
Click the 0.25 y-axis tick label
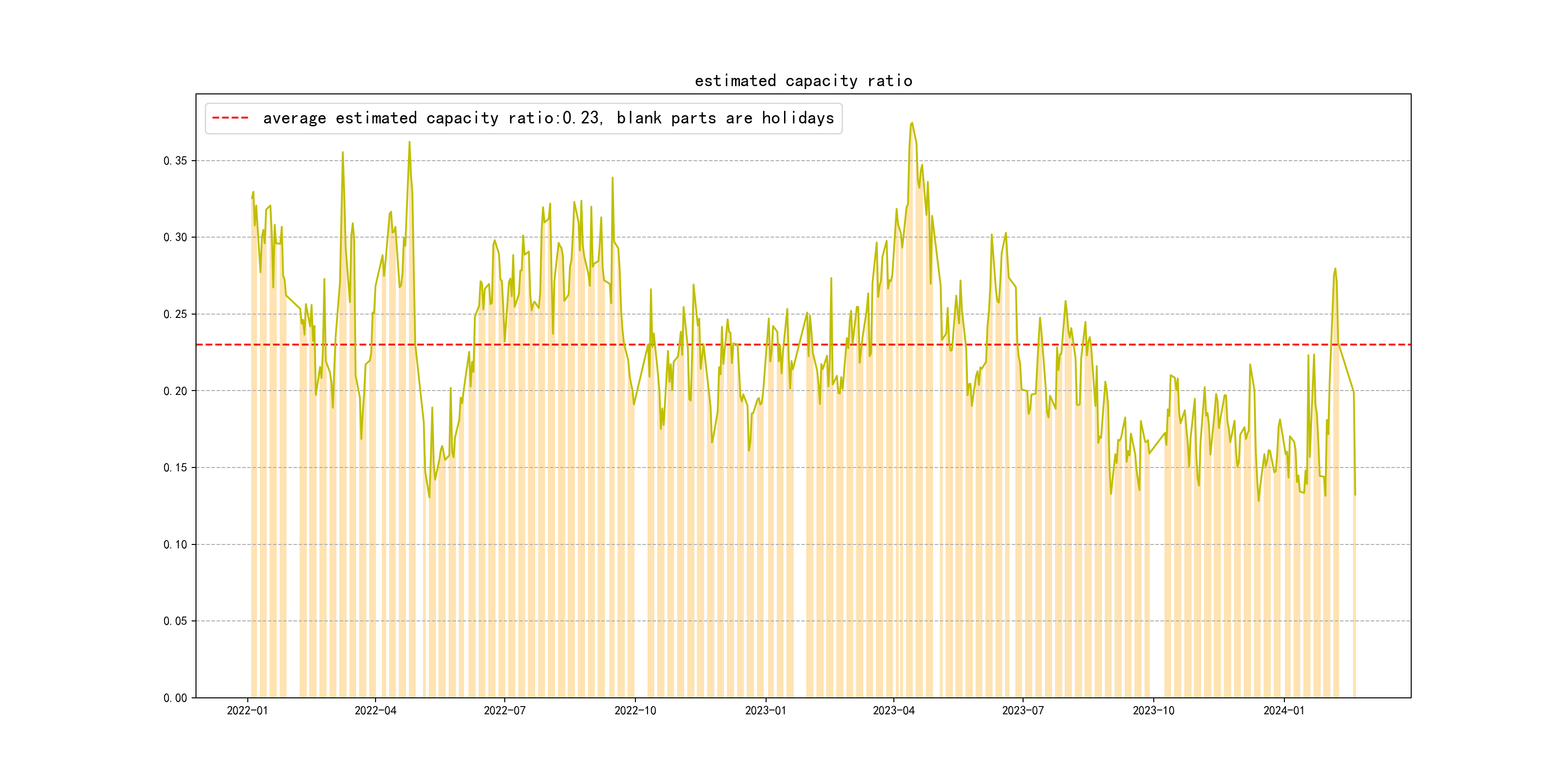tap(175, 314)
